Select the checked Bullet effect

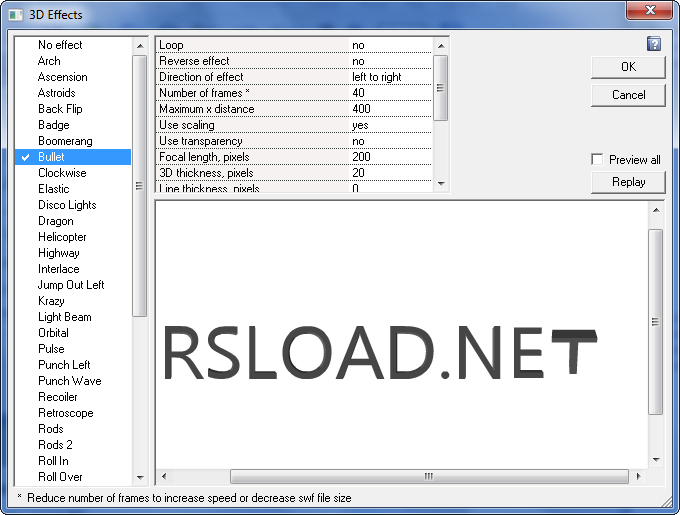(73, 157)
